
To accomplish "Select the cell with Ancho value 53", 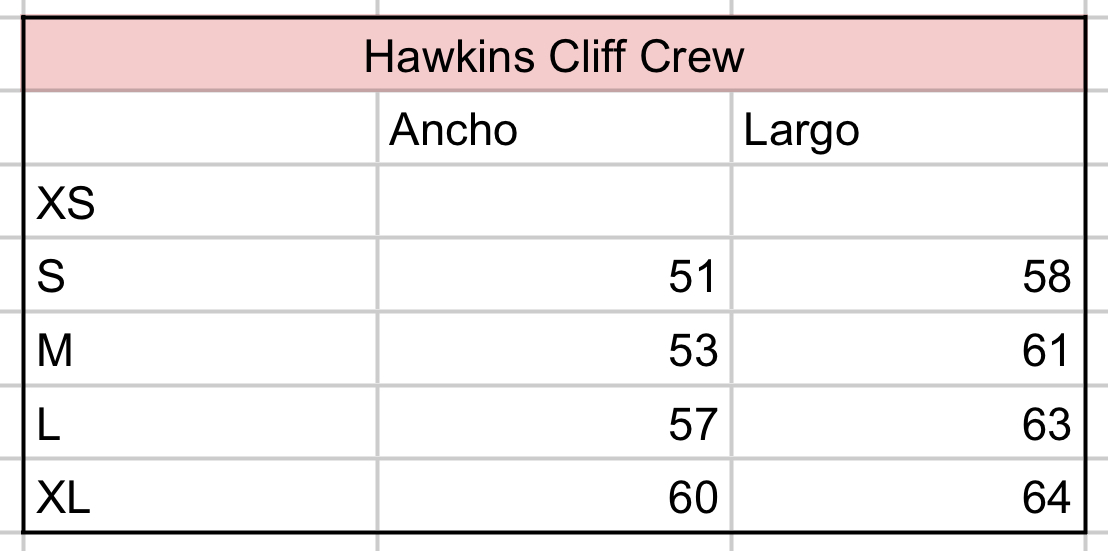I will point(554,350).
